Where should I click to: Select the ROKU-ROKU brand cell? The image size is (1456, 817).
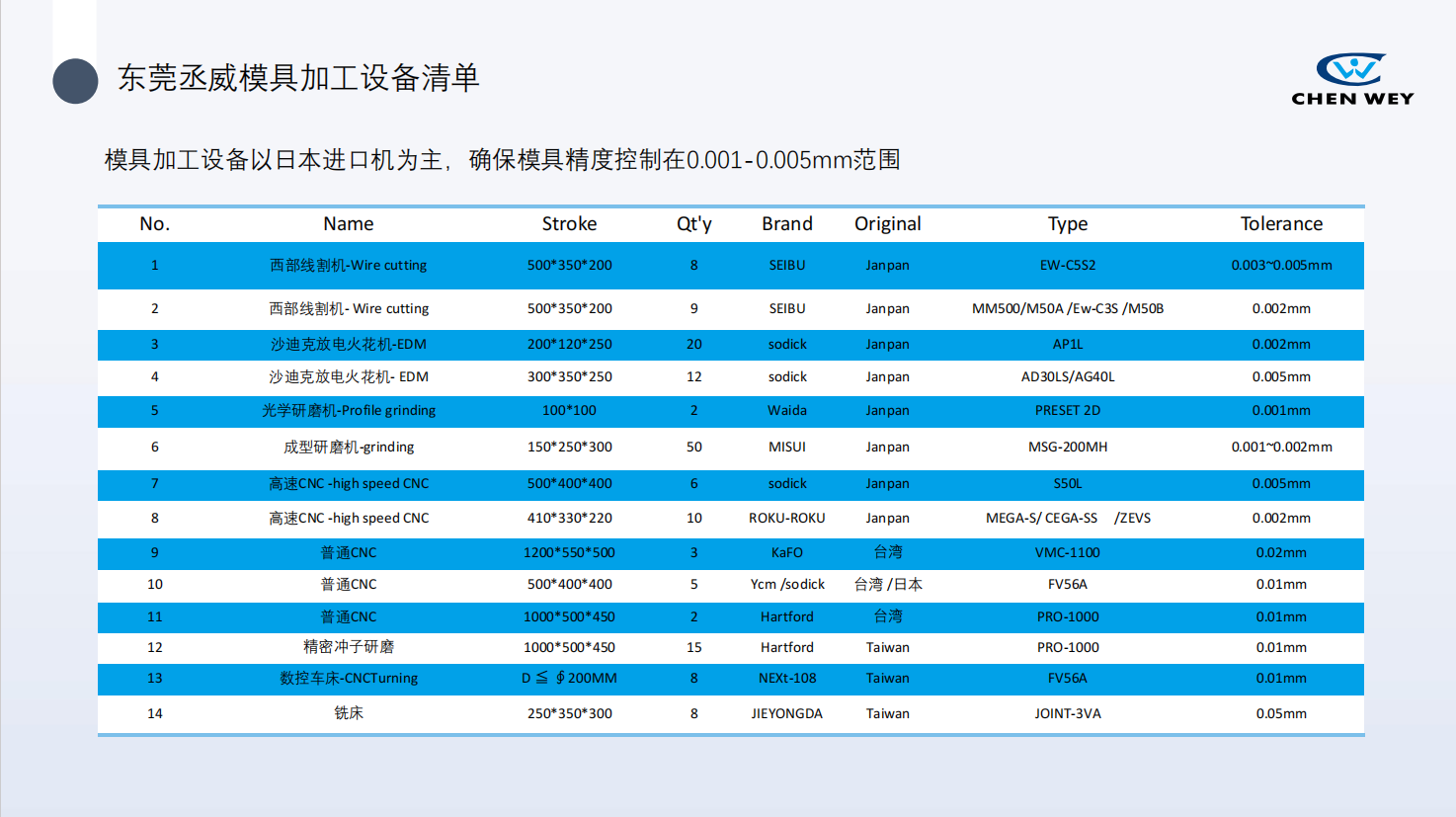[x=787, y=519]
